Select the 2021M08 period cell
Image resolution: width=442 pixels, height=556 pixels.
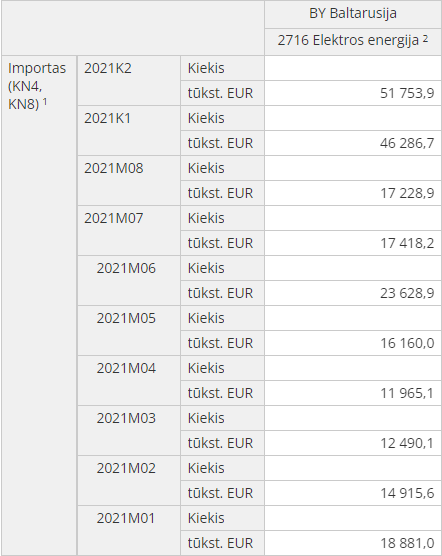pos(129,180)
